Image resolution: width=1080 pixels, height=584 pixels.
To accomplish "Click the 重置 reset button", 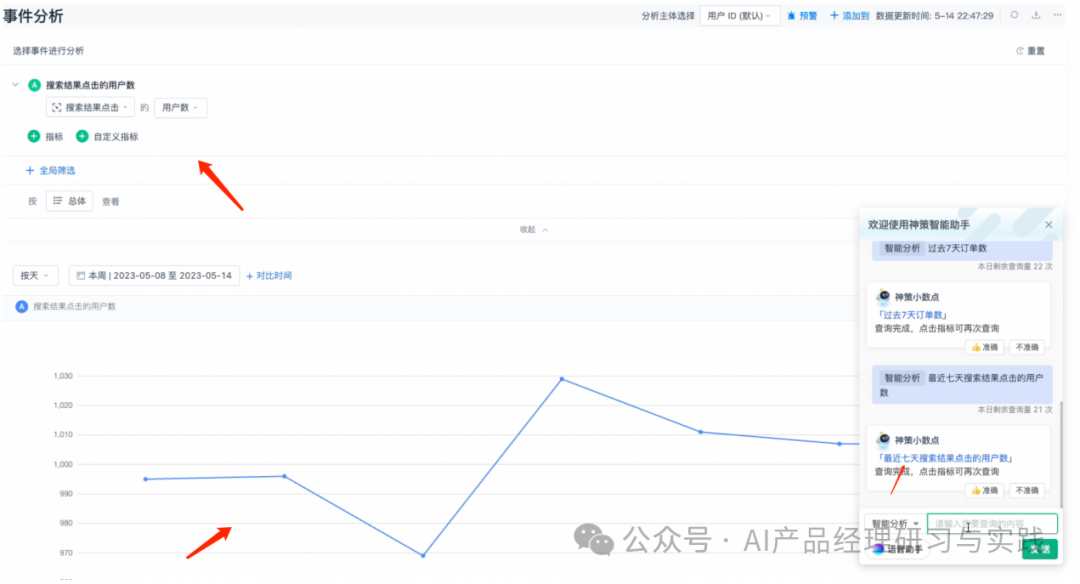I will click(x=1031, y=51).
